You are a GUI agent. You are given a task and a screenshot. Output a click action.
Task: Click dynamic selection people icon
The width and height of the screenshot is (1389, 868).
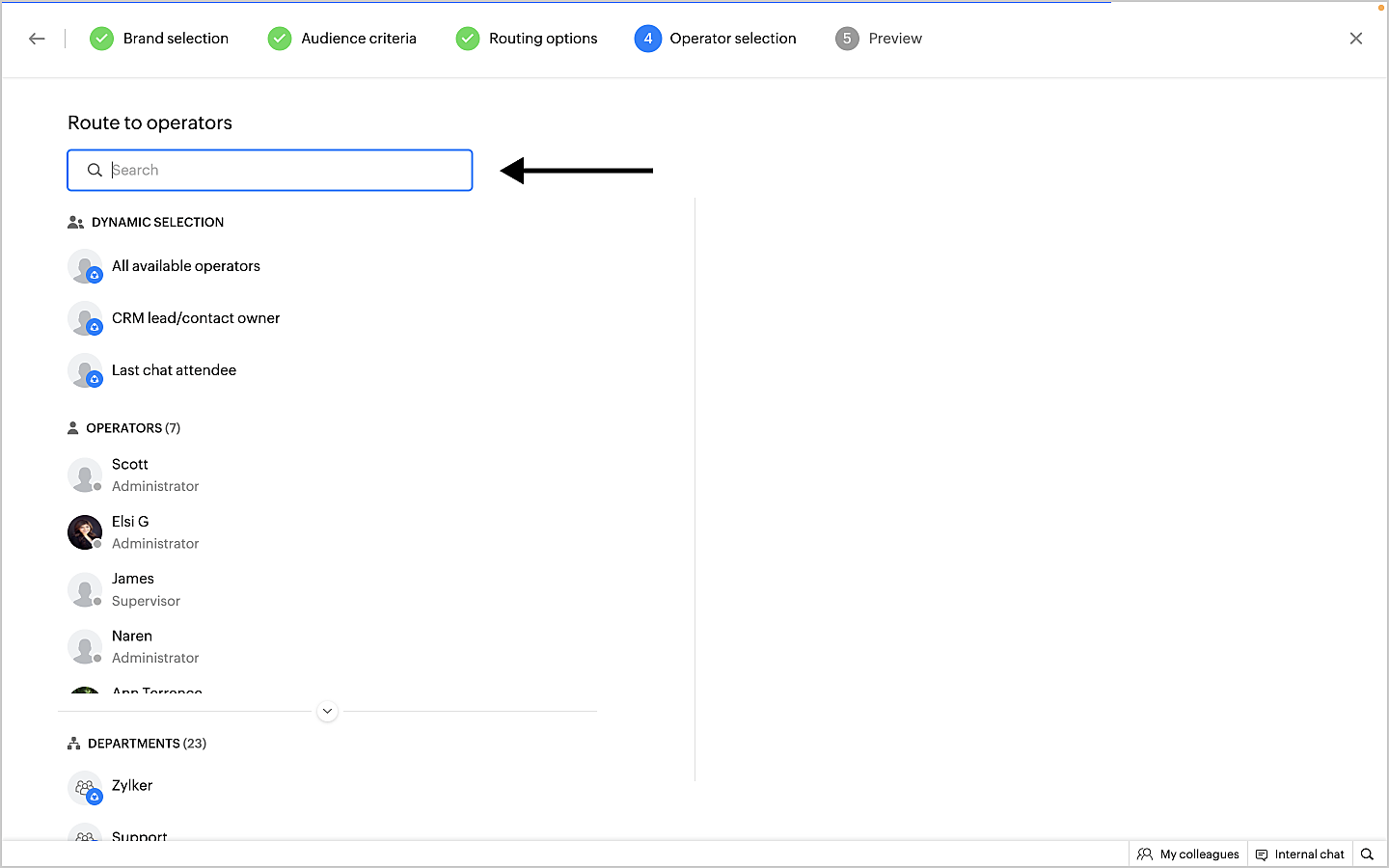(x=75, y=222)
